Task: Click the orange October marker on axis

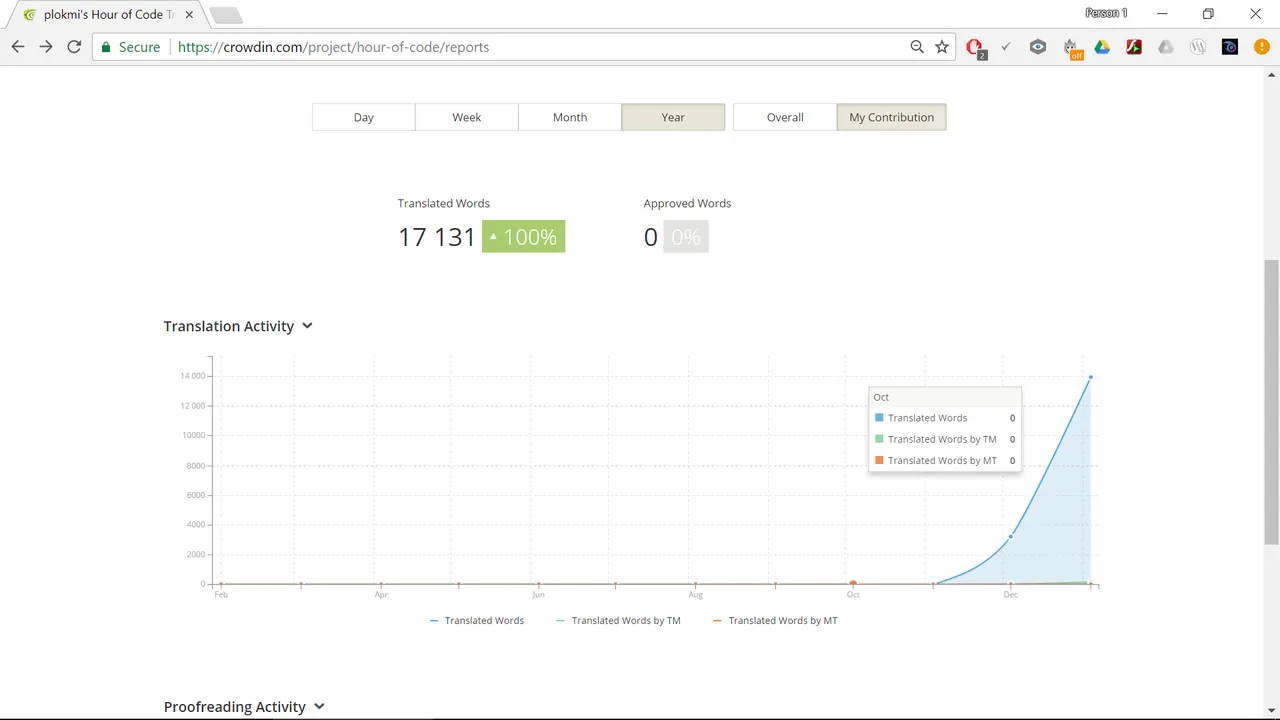Action: [853, 583]
